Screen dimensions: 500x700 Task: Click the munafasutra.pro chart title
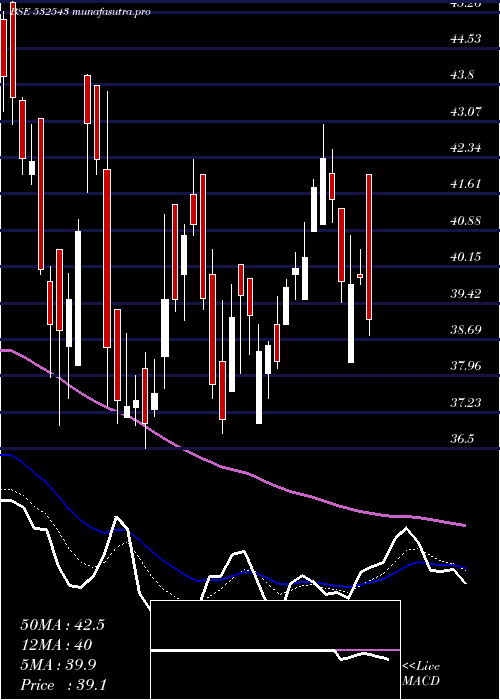click(x=80, y=12)
